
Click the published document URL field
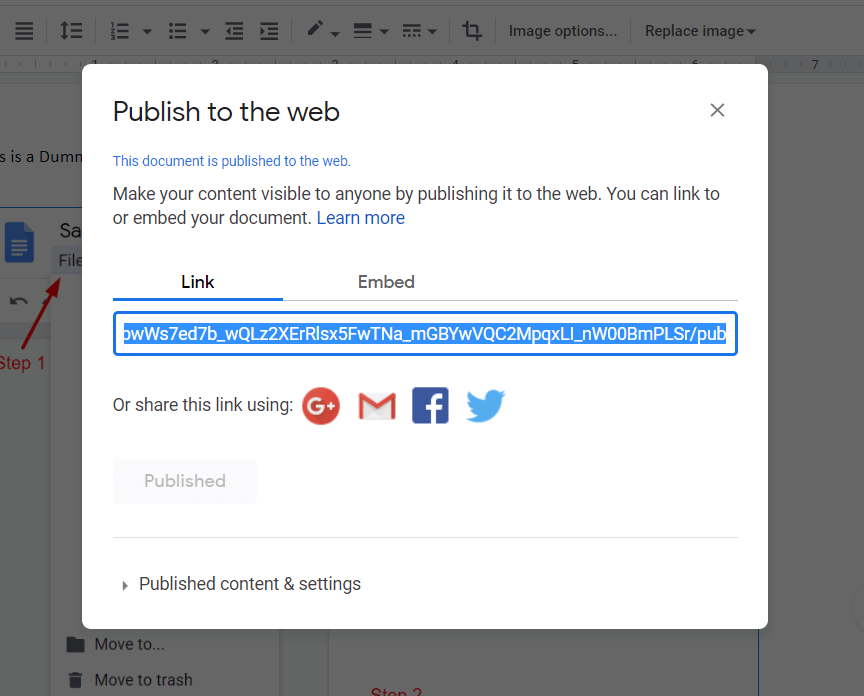pyautogui.click(x=425, y=333)
